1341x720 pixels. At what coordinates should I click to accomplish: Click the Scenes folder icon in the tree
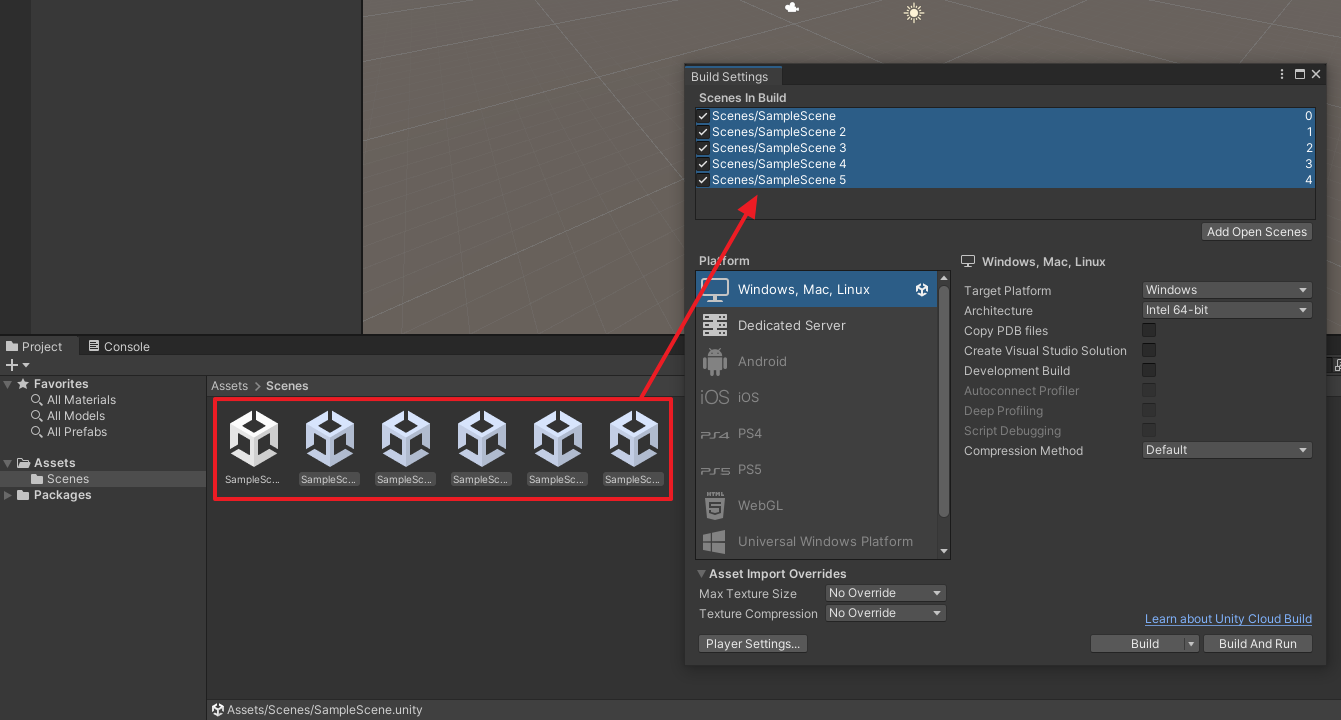point(37,479)
